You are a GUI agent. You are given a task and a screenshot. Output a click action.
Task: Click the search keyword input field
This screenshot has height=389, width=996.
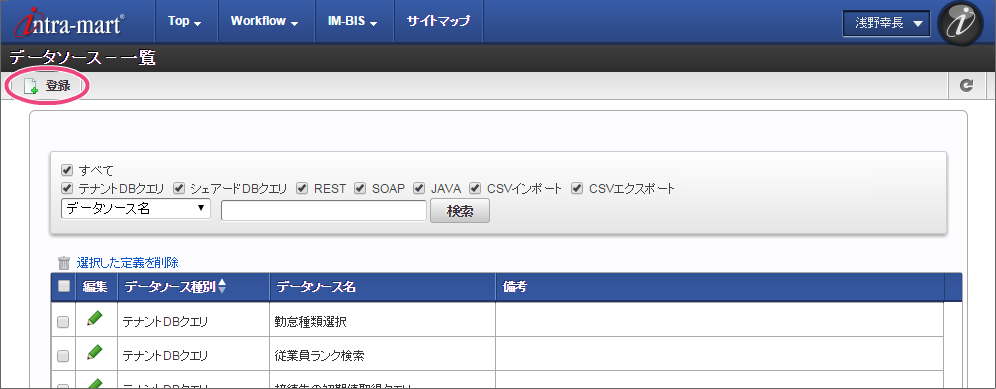tap(324, 211)
